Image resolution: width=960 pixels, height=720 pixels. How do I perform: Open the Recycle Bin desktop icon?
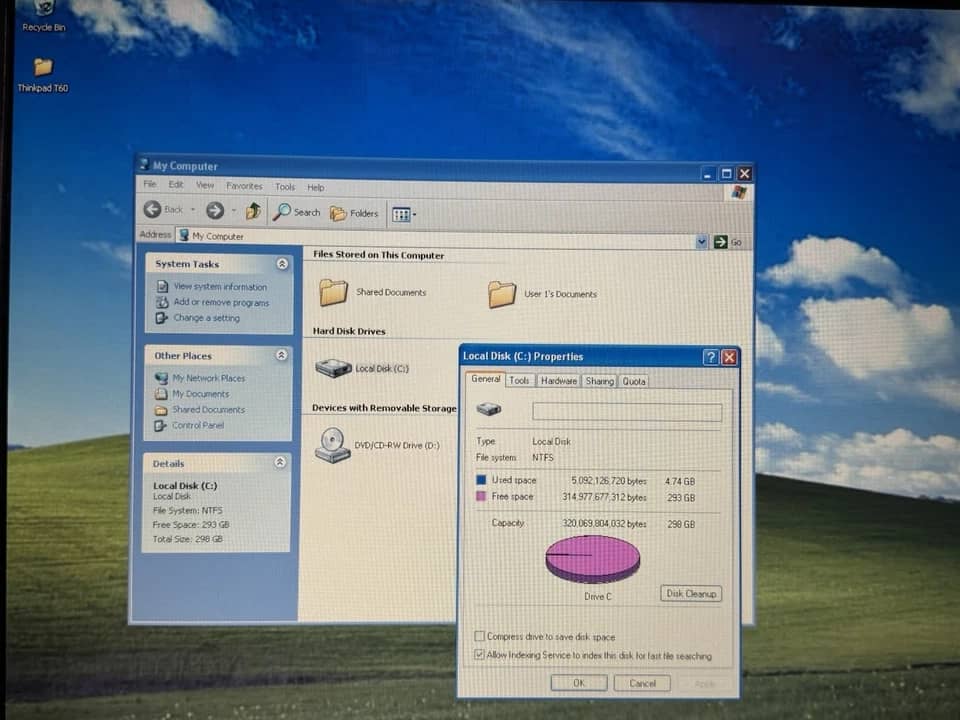click(x=43, y=15)
